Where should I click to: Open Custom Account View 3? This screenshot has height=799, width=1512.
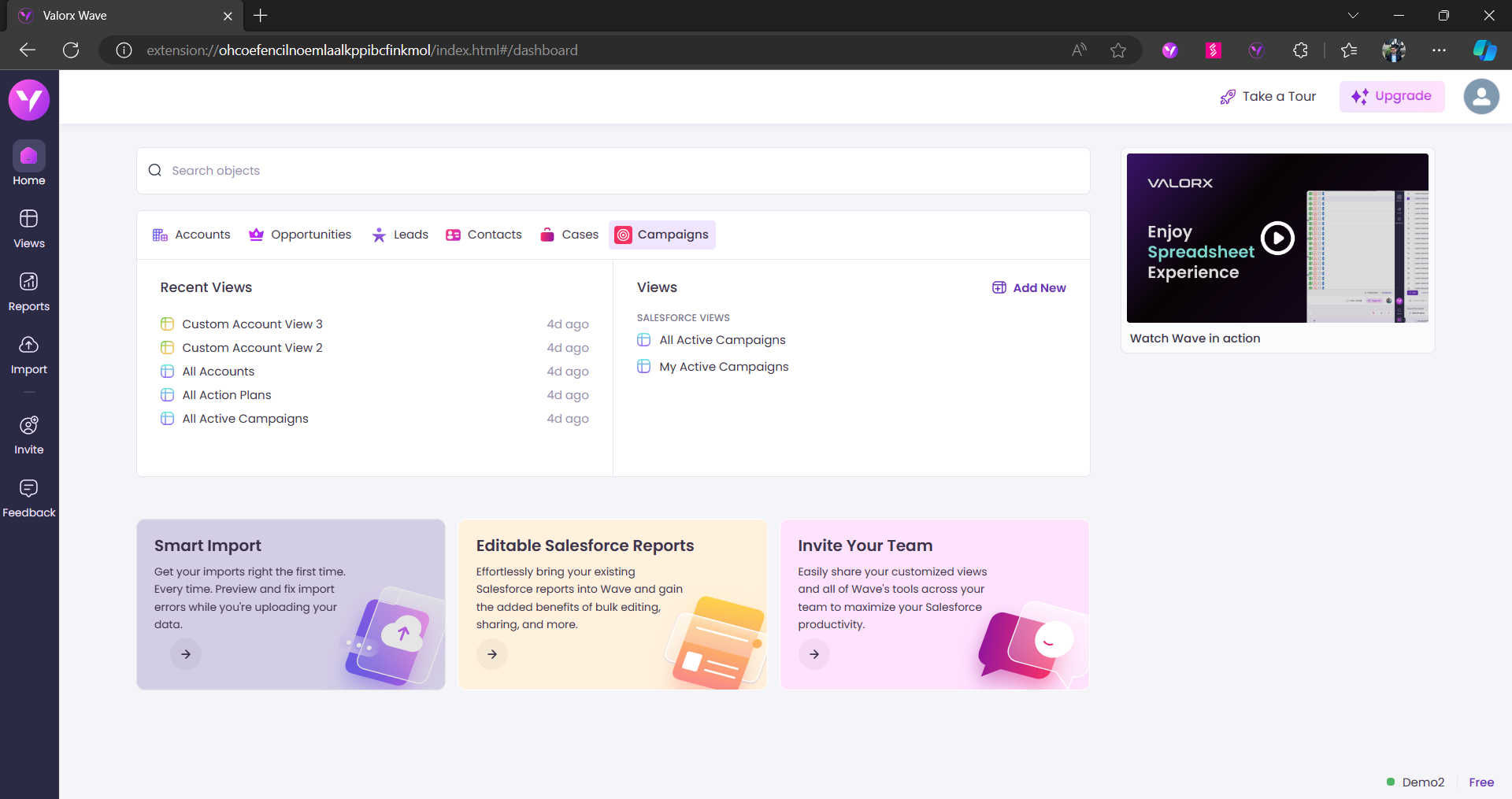pyautogui.click(x=252, y=324)
